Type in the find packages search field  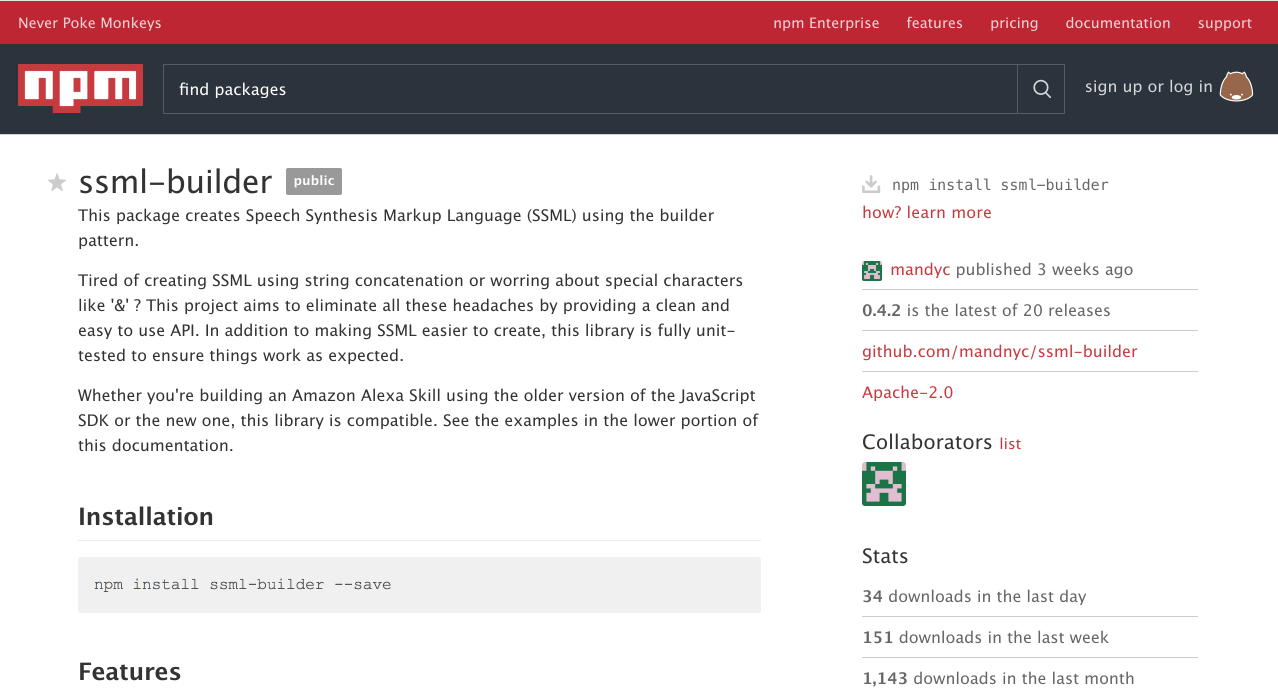pos(590,89)
